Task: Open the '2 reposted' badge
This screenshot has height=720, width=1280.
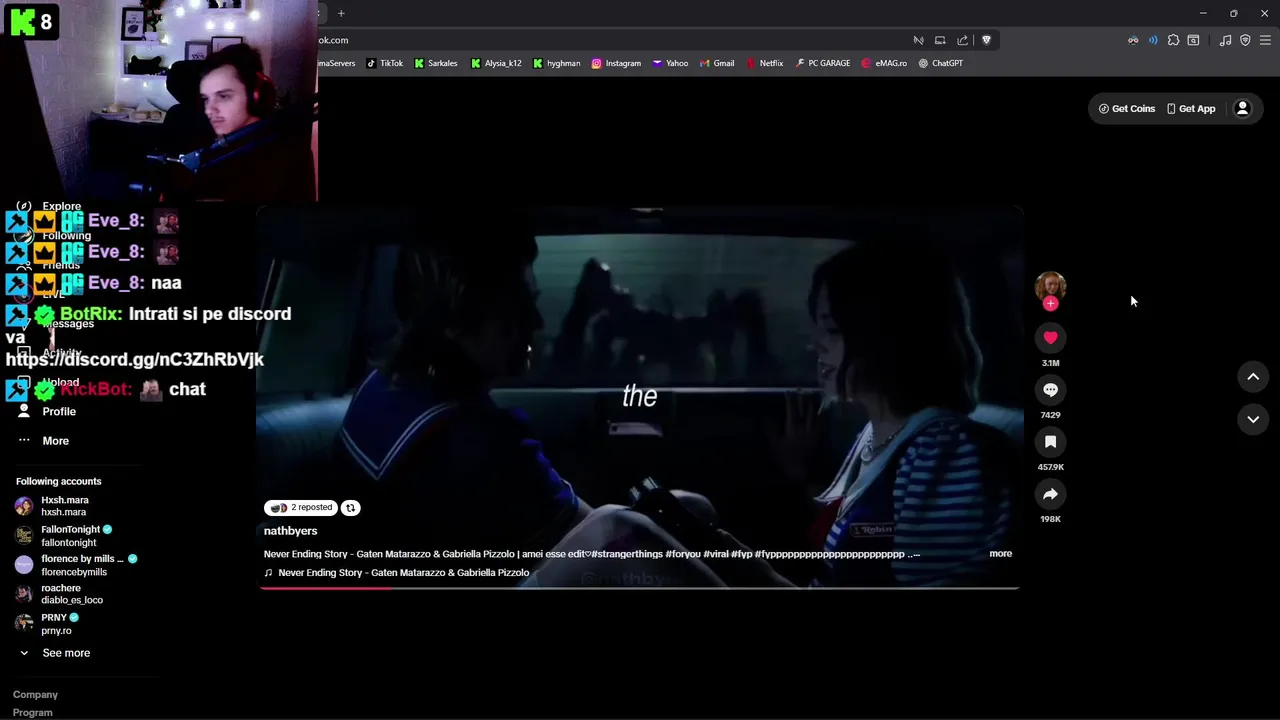Action: point(301,508)
